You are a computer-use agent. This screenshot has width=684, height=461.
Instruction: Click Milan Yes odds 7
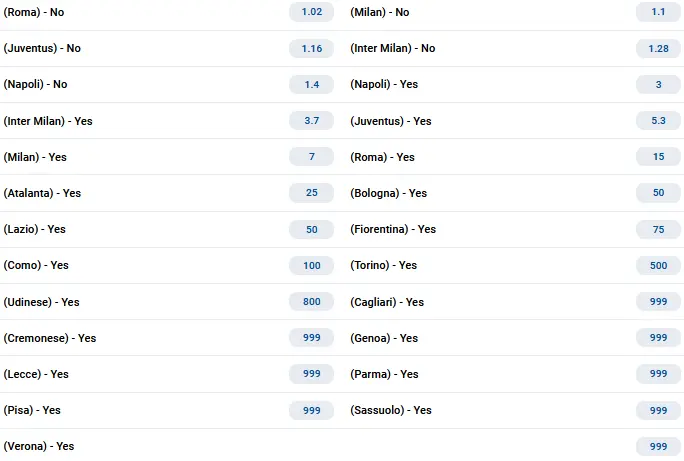(311, 157)
